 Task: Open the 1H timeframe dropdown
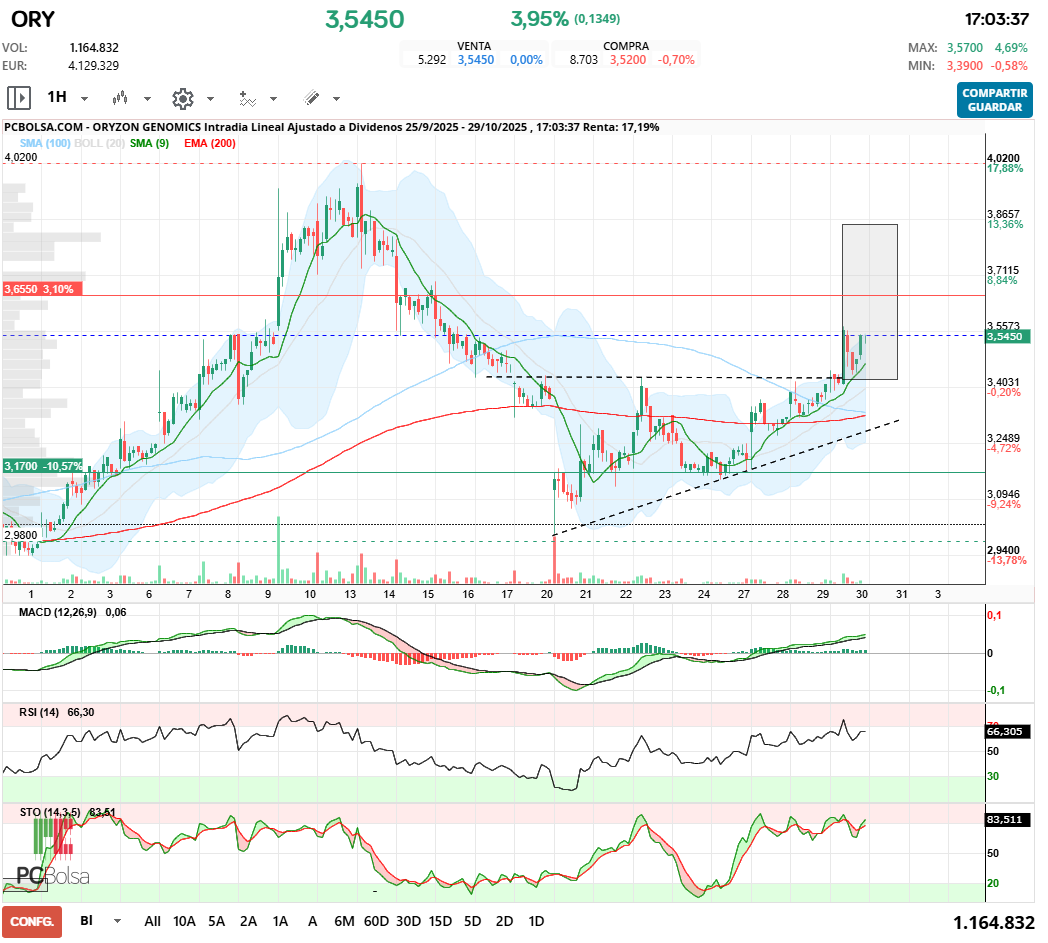[83, 98]
